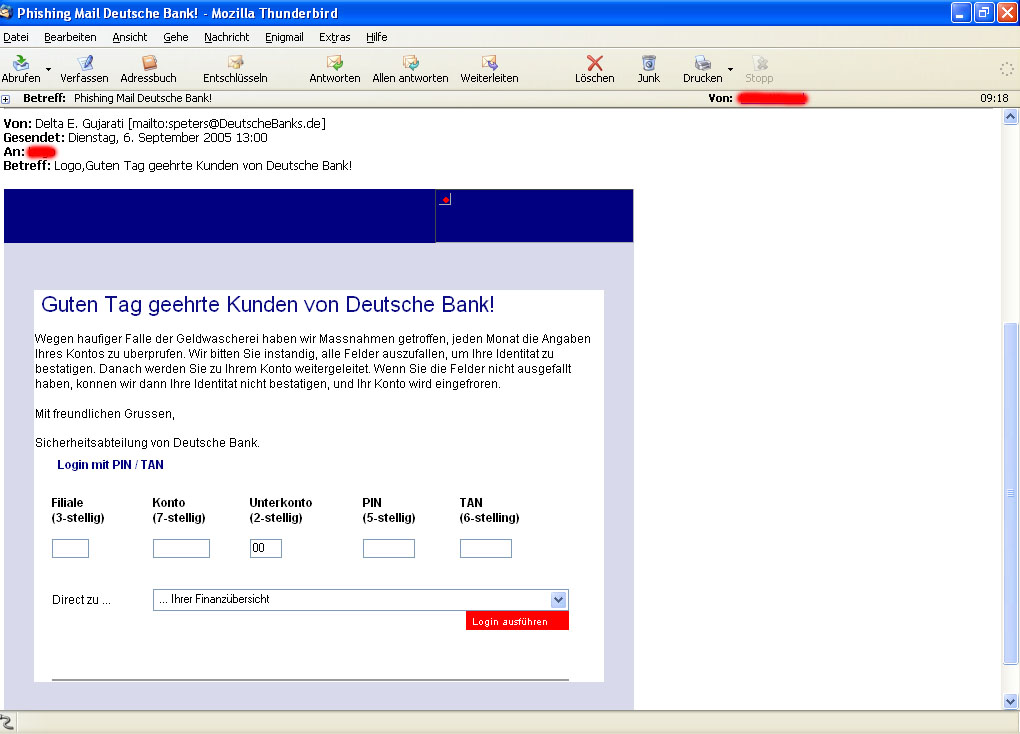
Task: Click the 09:18 time in header
Action: 994,98
